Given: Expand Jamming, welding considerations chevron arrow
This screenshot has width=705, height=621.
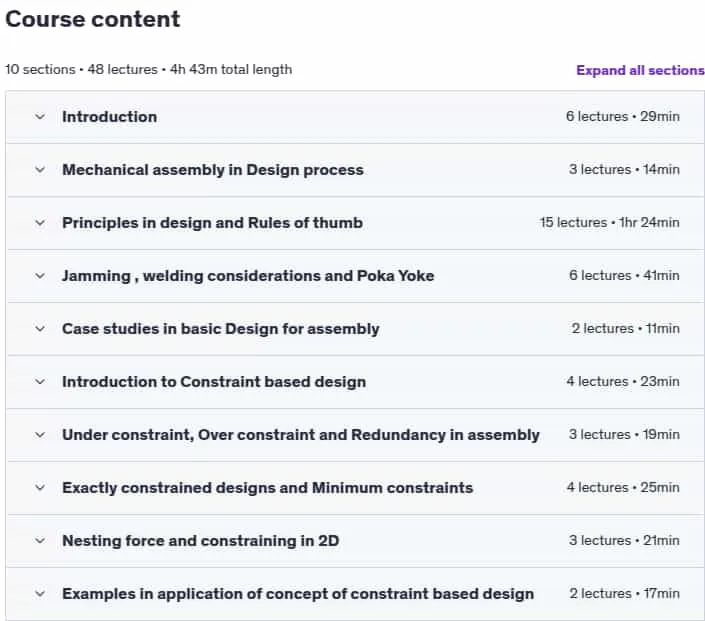Looking at the screenshot, I should [40, 276].
